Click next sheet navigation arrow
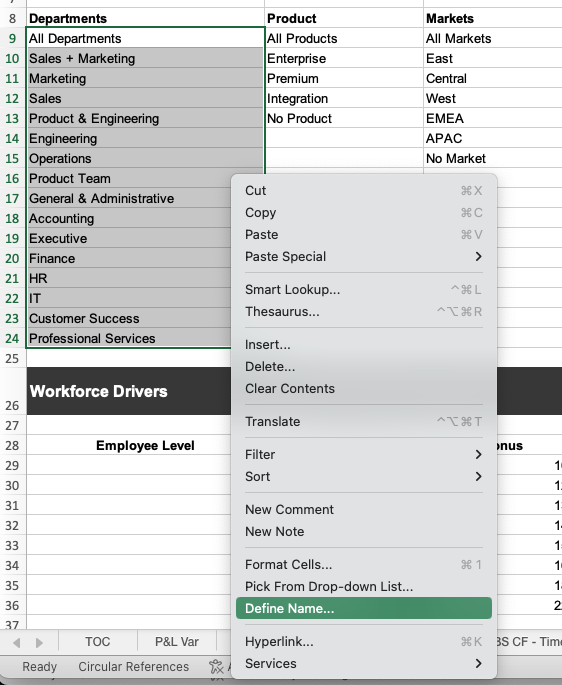 click(39, 643)
